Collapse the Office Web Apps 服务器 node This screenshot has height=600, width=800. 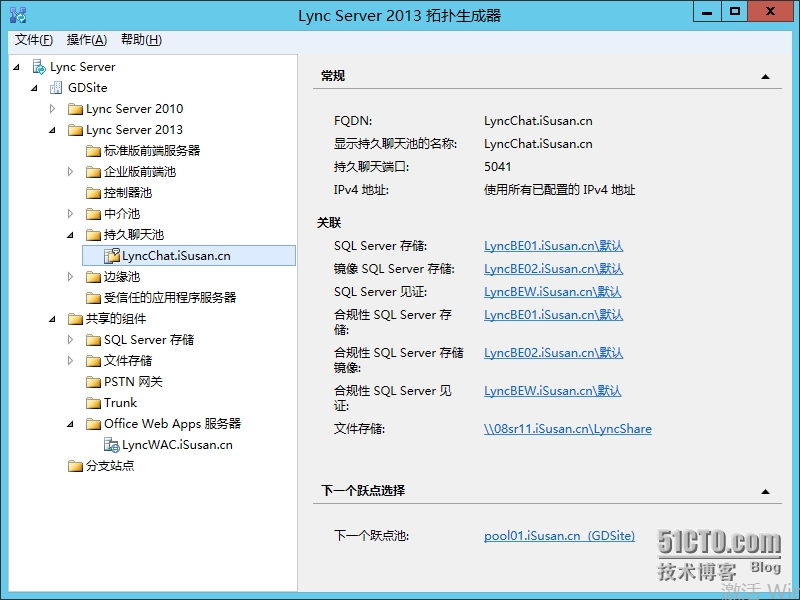coord(70,424)
